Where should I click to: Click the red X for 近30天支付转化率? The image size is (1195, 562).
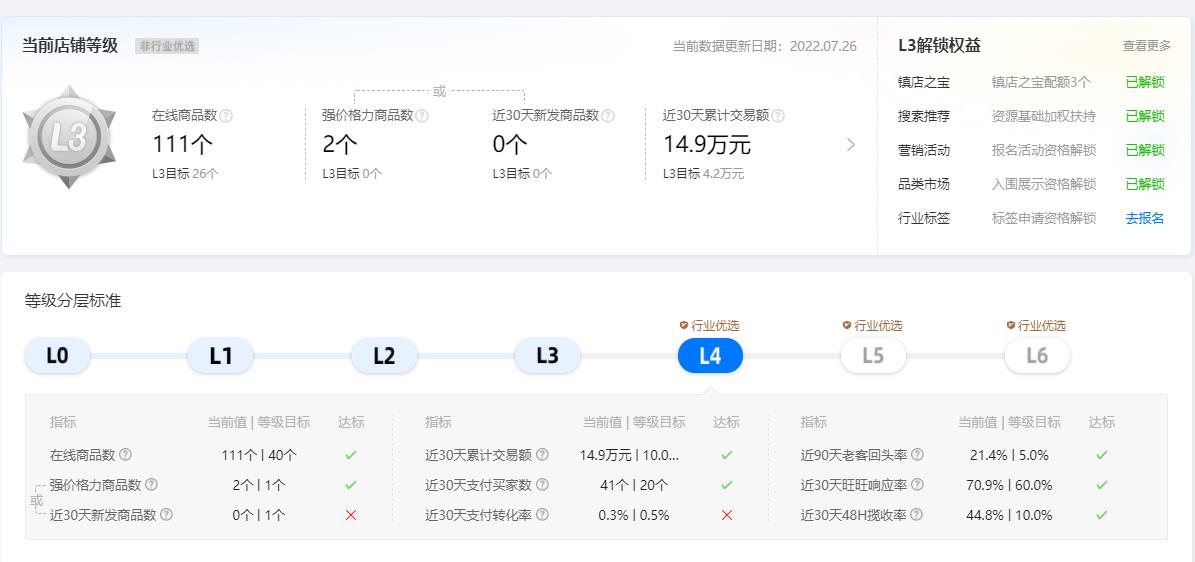pyautogui.click(x=727, y=515)
